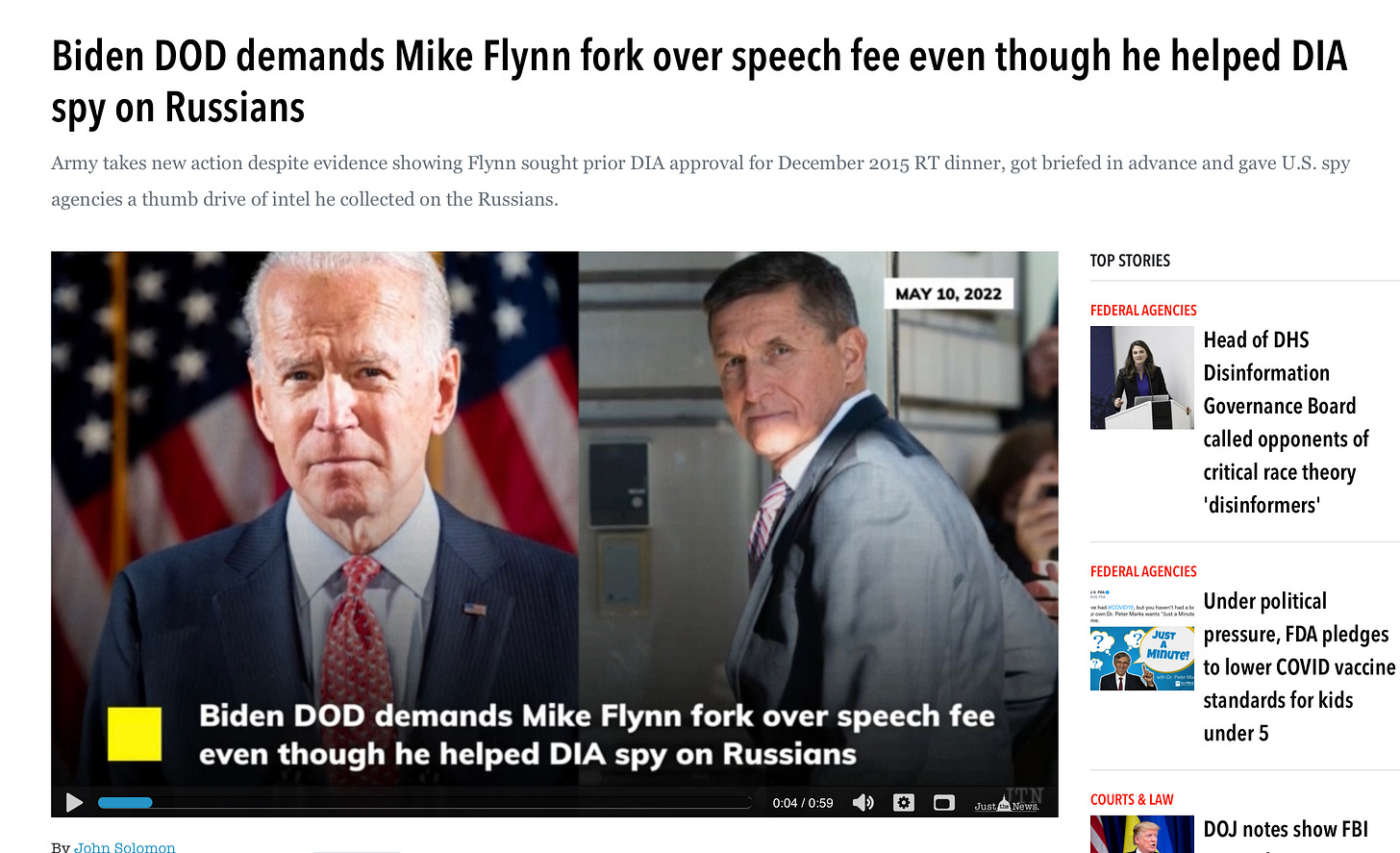Open video settings gear icon
1400x853 pixels.
point(904,802)
